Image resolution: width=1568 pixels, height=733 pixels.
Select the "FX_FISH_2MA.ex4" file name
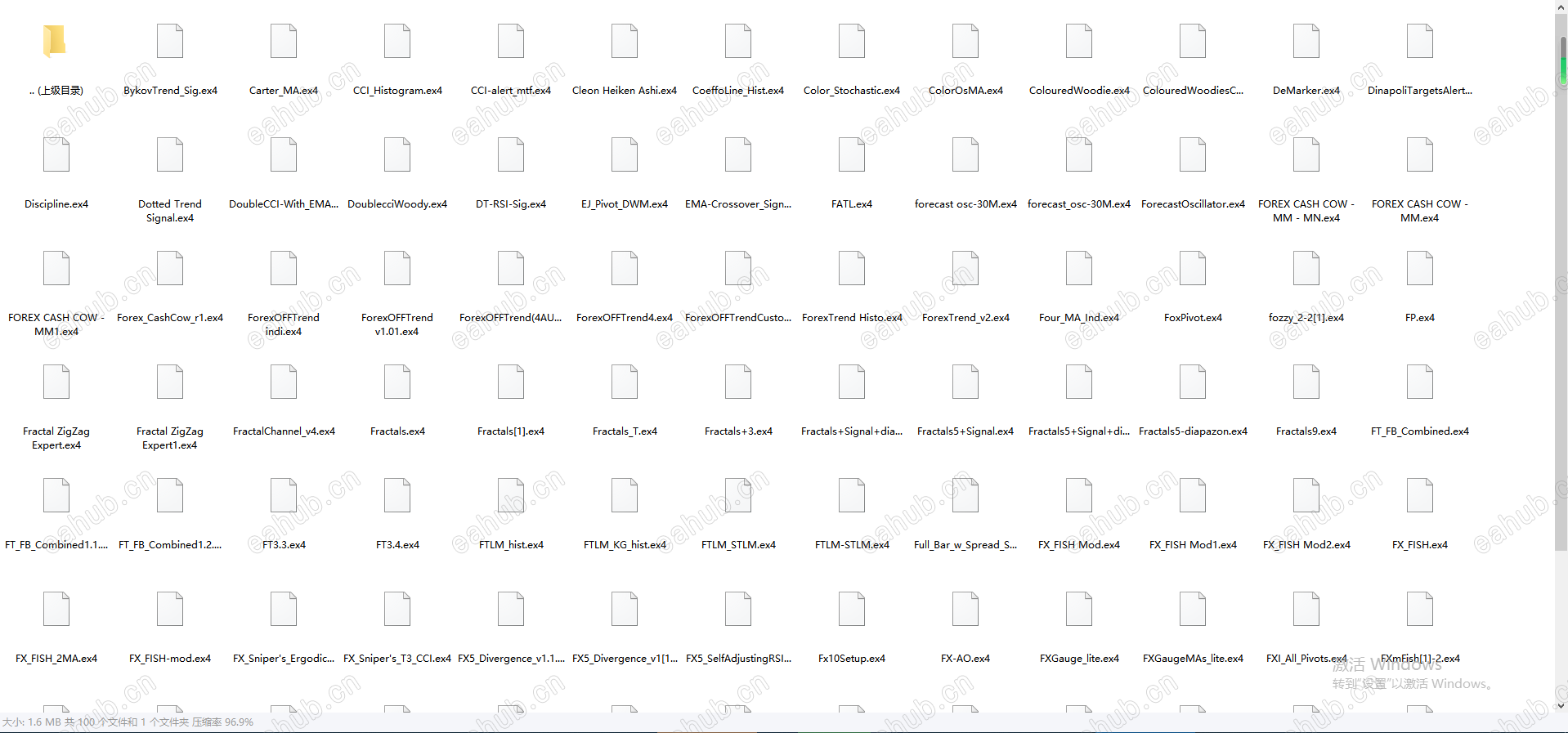[x=56, y=659]
